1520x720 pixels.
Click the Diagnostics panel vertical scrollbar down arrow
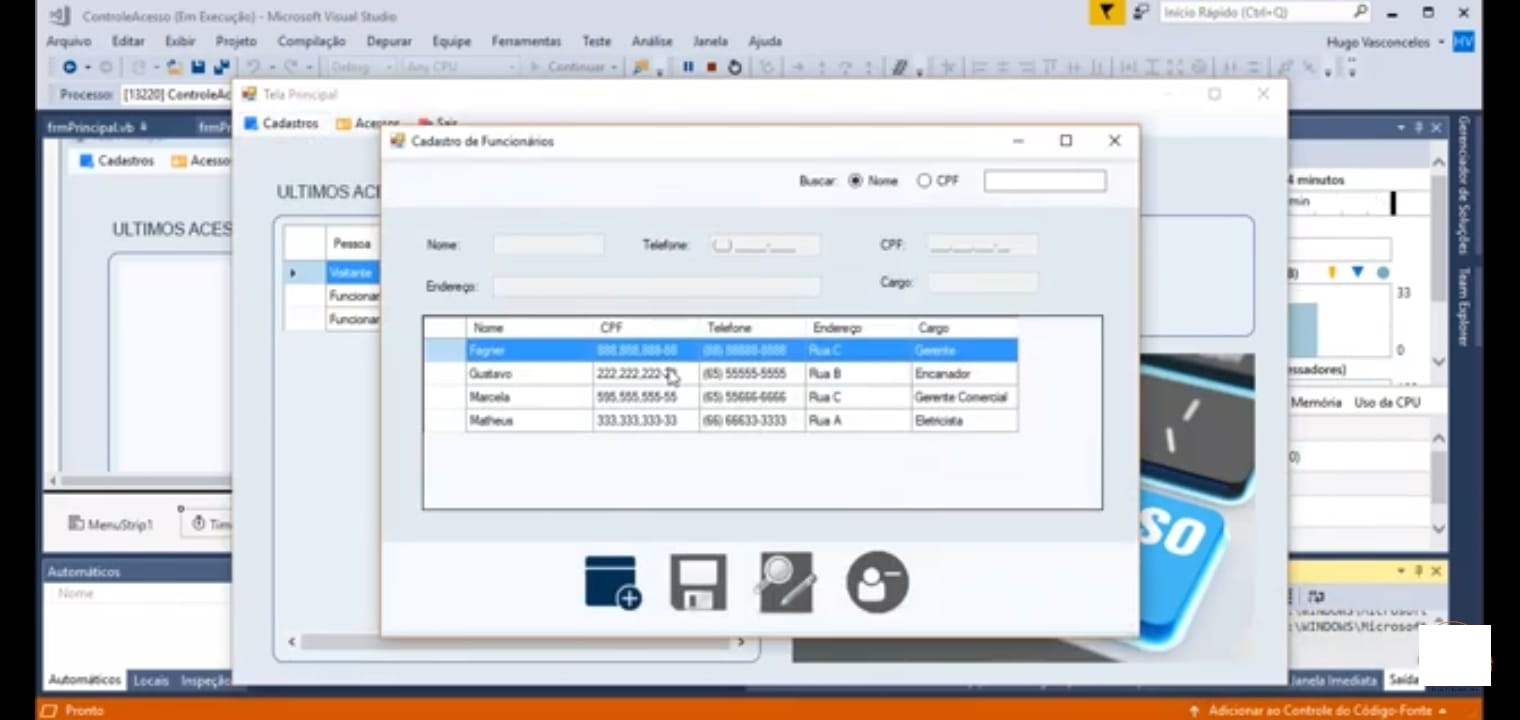1439,362
